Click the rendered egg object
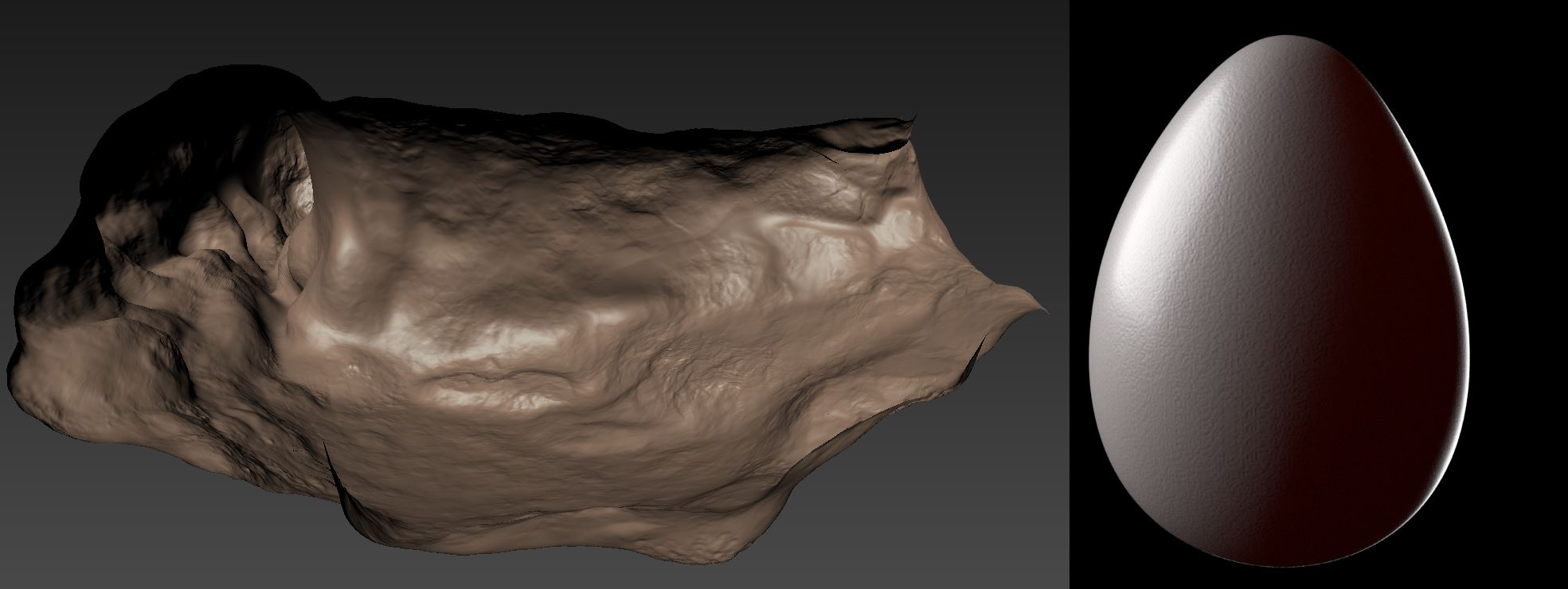 [1280, 301]
